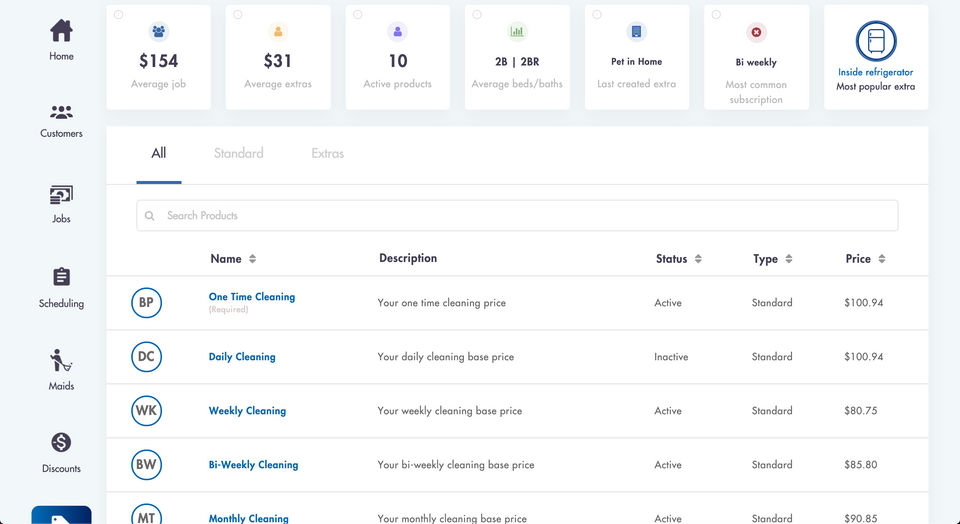The height and width of the screenshot is (524, 960).
Task: Click the $154 Average job value
Action: pos(159,61)
